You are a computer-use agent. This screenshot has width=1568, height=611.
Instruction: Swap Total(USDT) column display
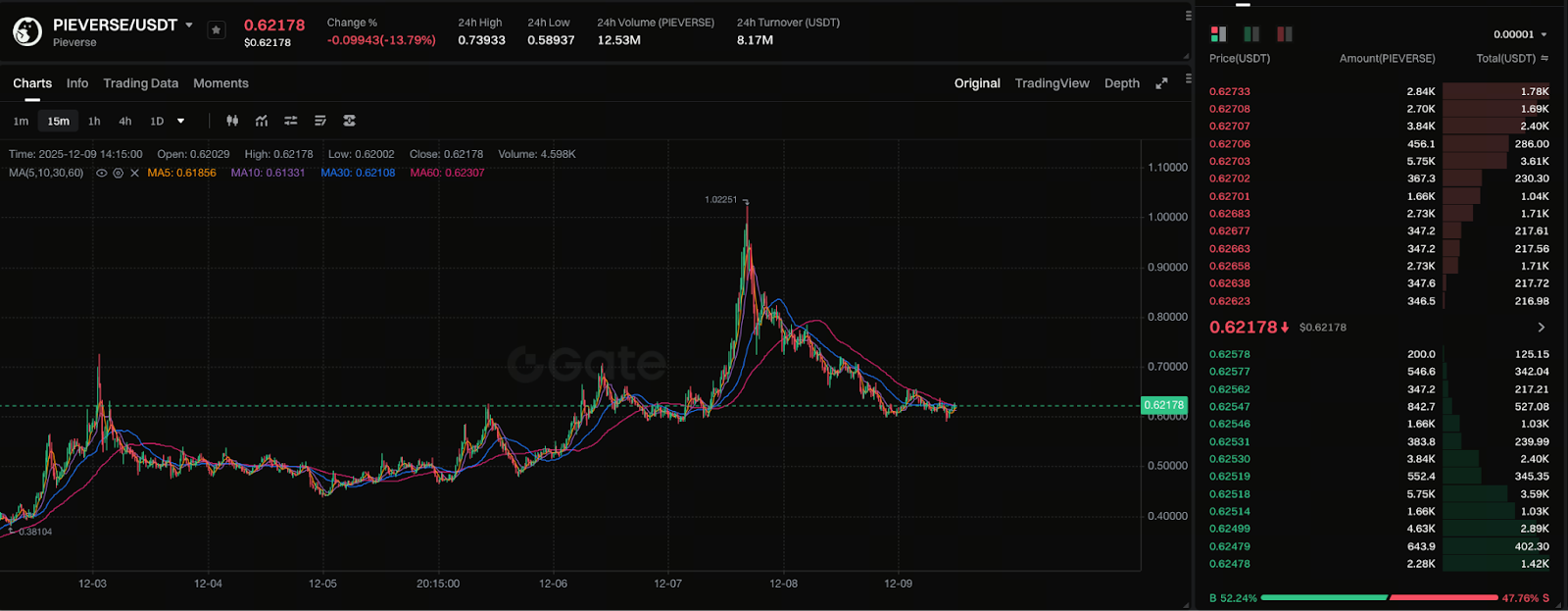[1544, 58]
